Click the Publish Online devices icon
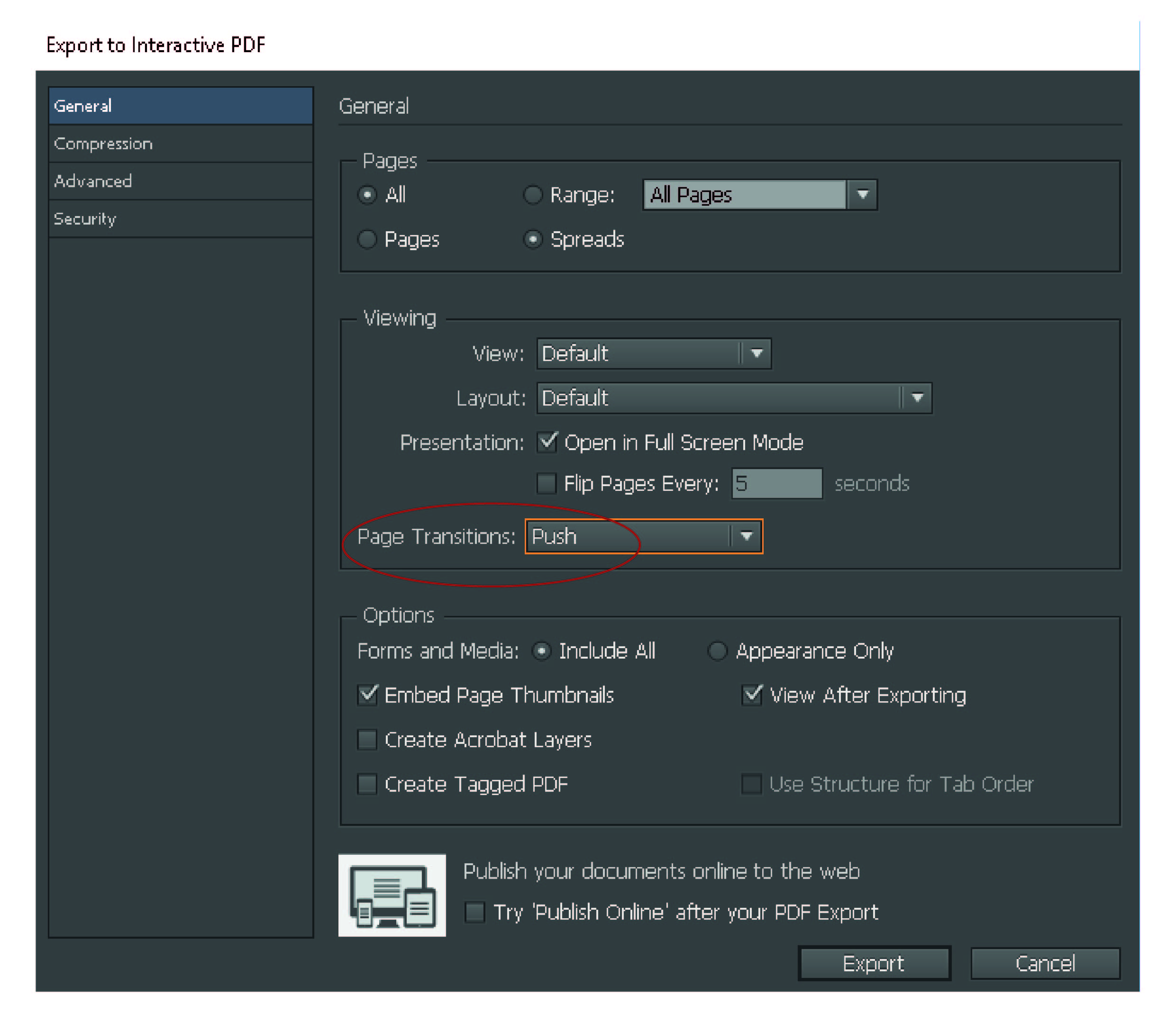Viewport: 1176px width, 1013px height. pos(392,895)
